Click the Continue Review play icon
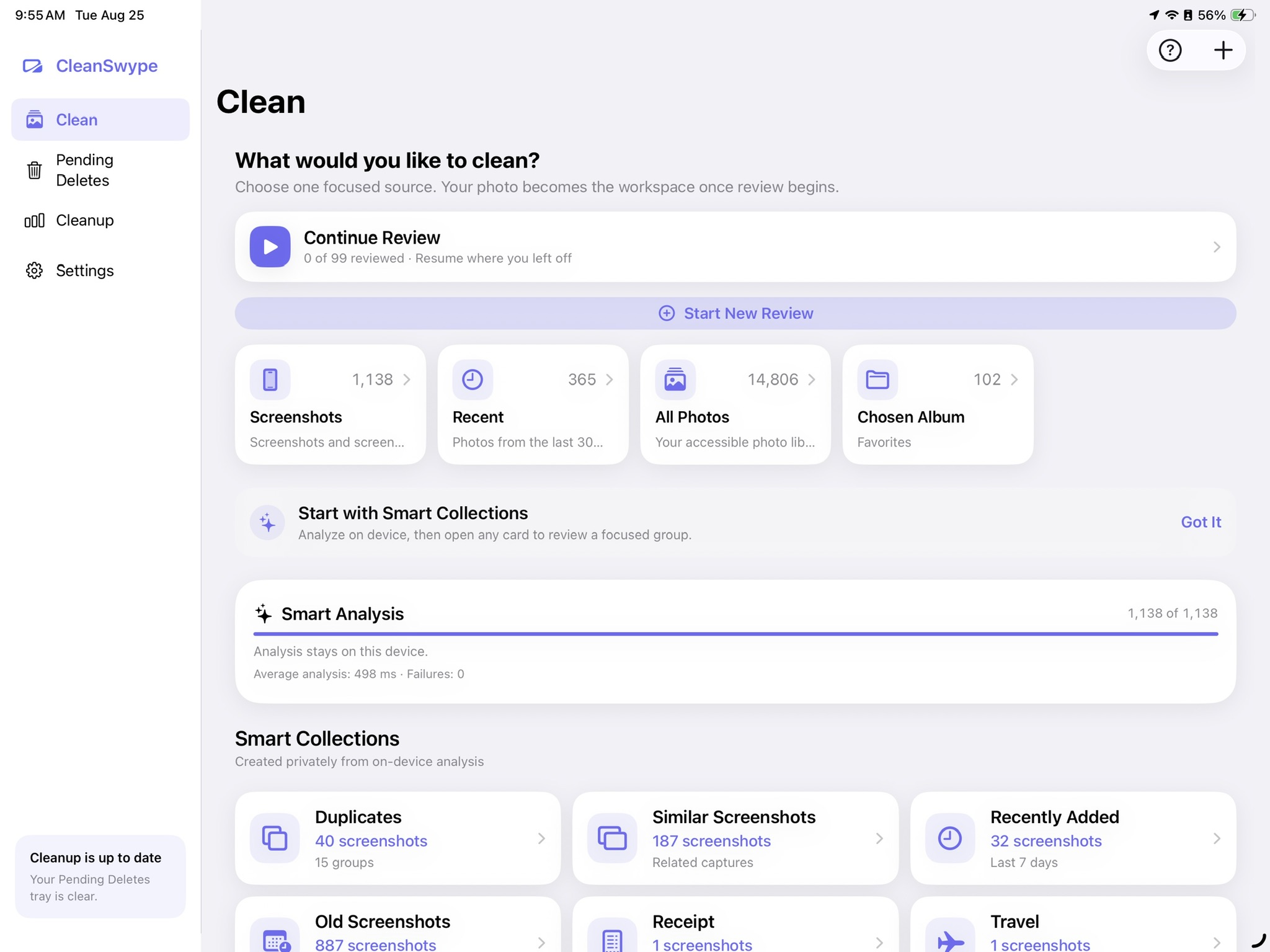Image resolution: width=1270 pixels, height=952 pixels. tap(270, 247)
